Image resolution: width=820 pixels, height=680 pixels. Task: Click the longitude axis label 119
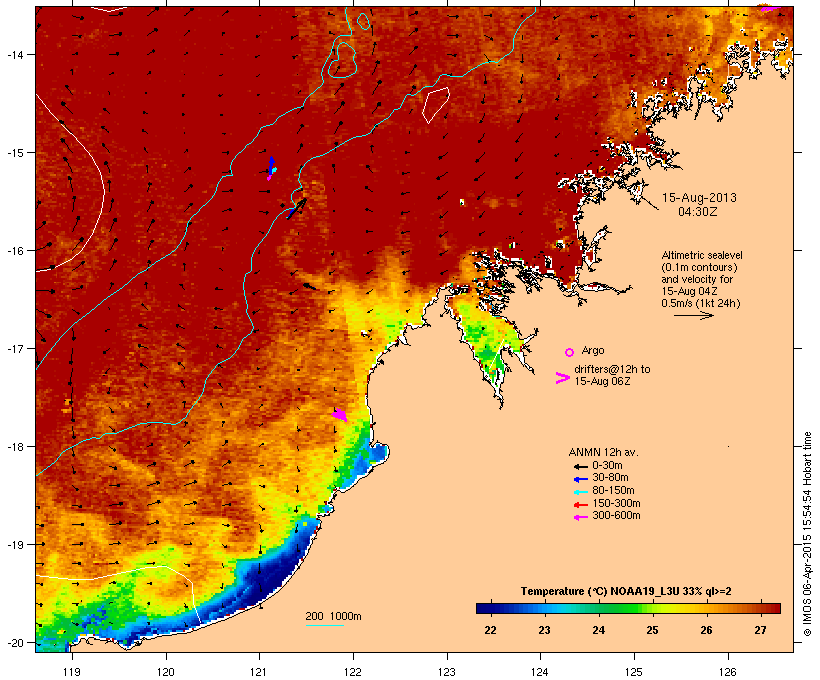coord(72,672)
